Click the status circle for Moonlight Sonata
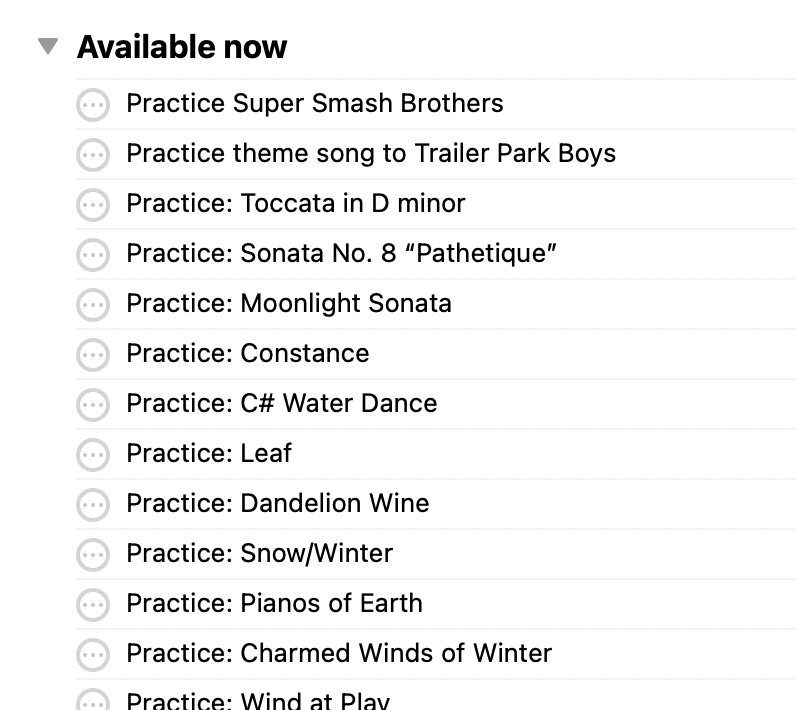Screen dimensions: 796x710 (x=93, y=304)
